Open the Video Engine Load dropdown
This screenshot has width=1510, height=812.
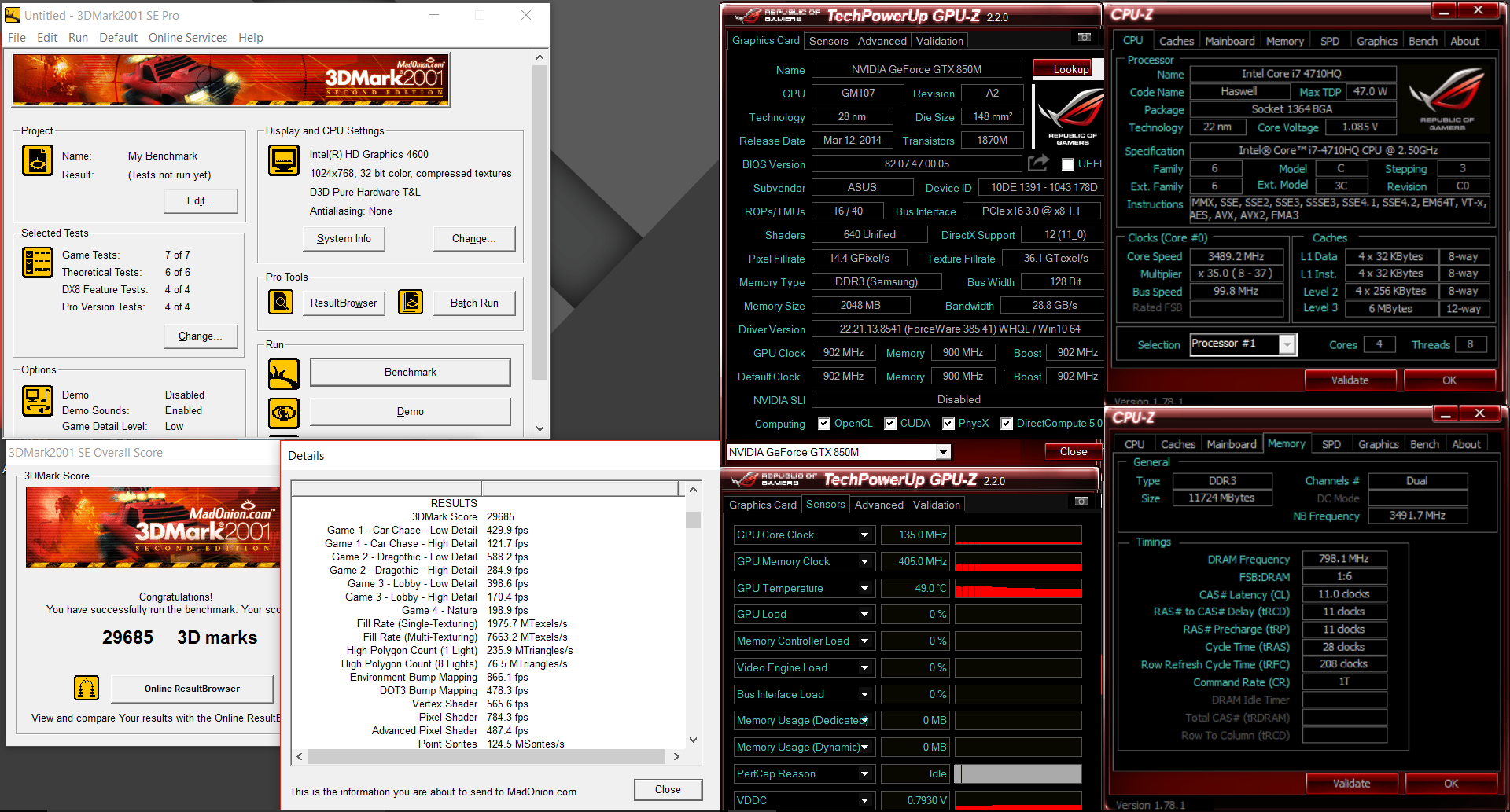(864, 668)
